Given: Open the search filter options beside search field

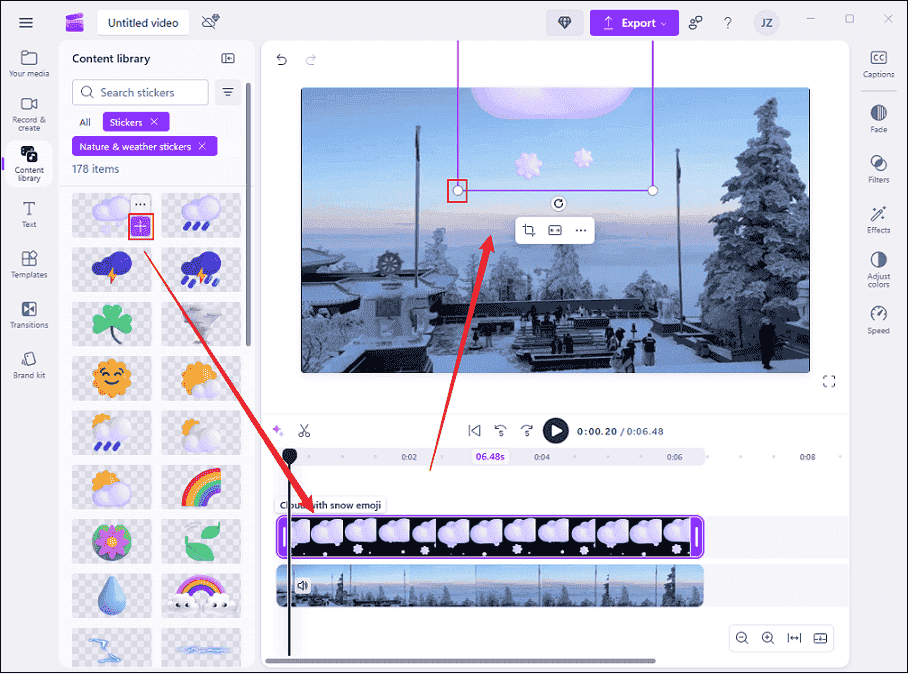Looking at the screenshot, I should pos(228,91).
